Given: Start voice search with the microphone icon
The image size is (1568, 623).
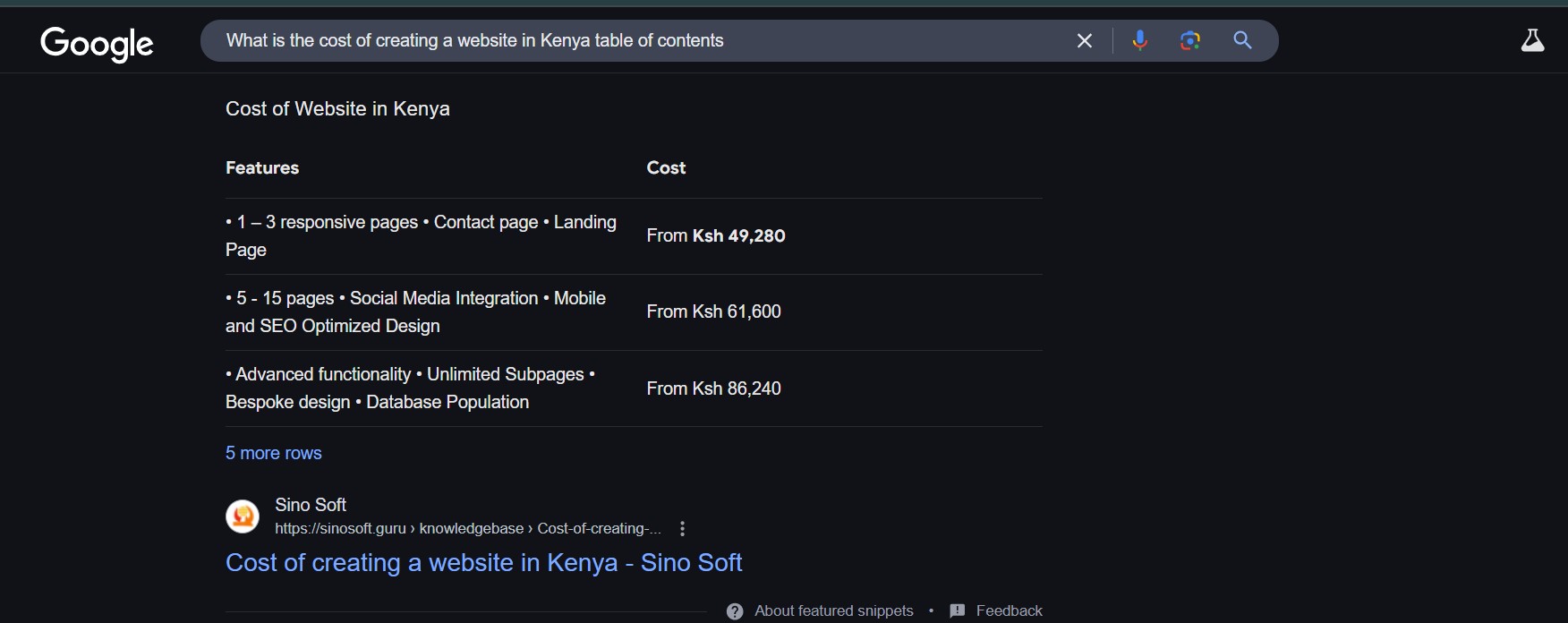Looking at the screenshot, I should tap(1139, 40).
